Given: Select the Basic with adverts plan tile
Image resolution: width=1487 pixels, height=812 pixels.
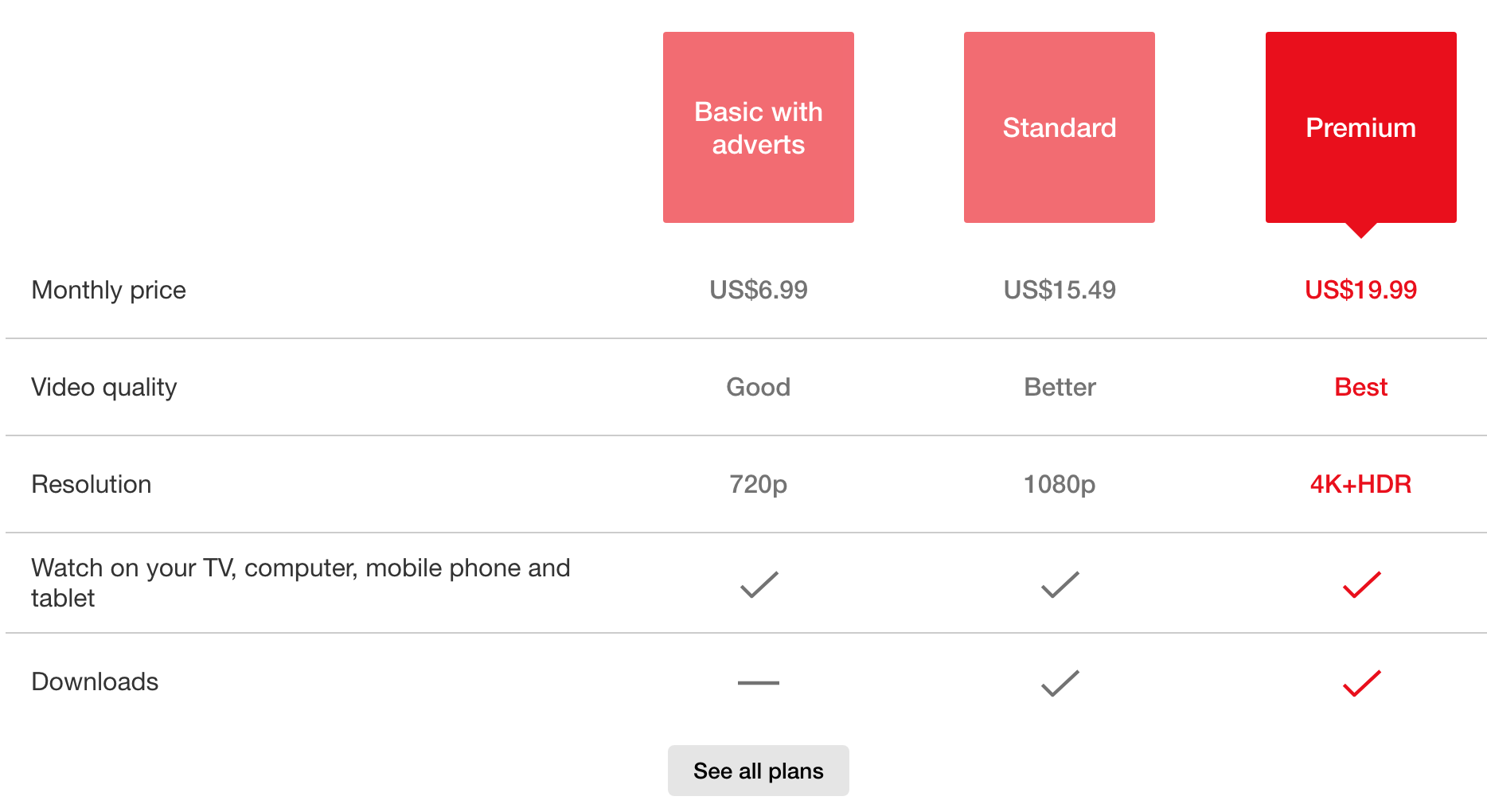Looking at the screenshot, I should 758,127.
